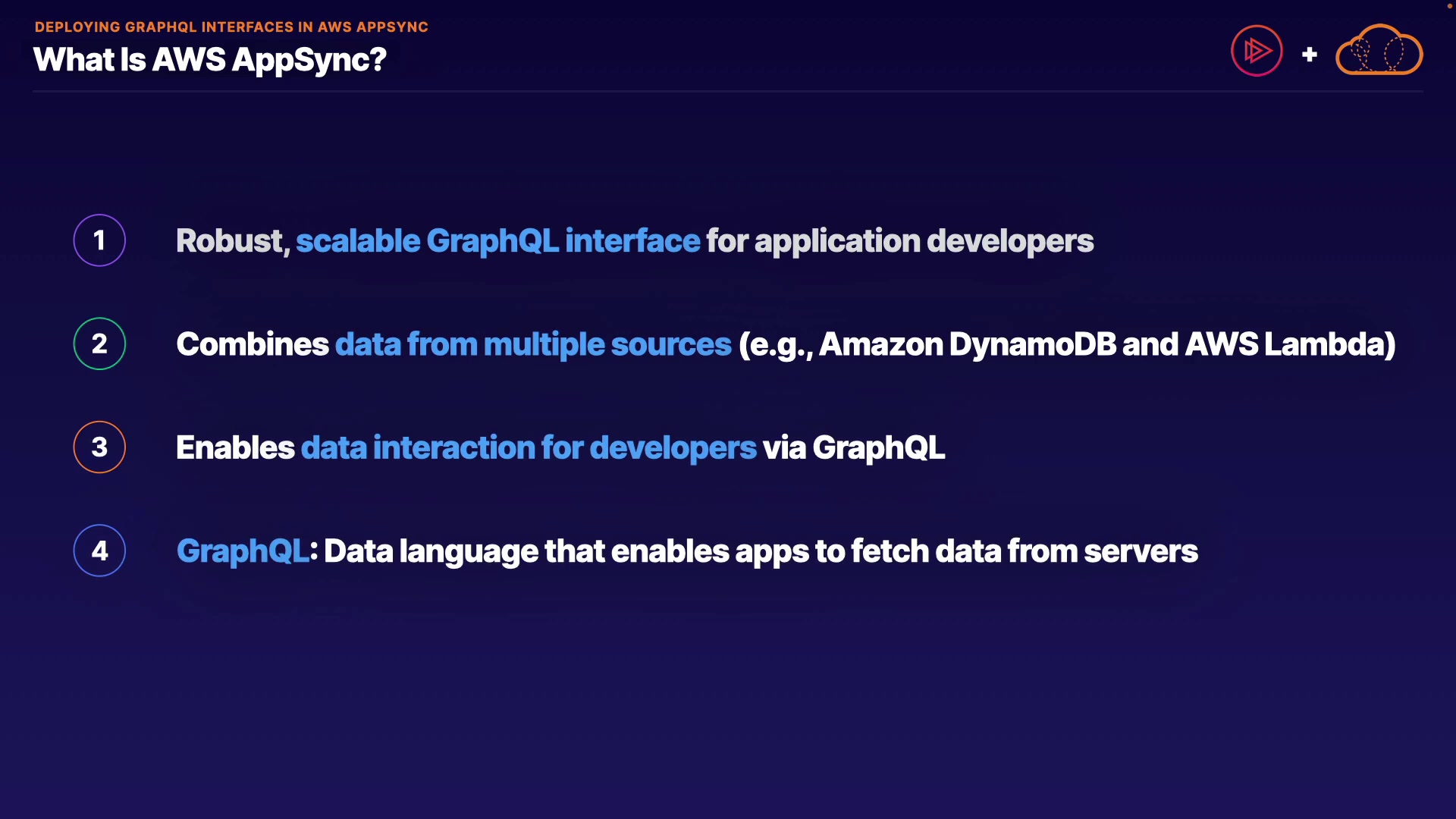
Task: Click the 'data from multiple sources' highlighted text
Action: coord(532,344)
